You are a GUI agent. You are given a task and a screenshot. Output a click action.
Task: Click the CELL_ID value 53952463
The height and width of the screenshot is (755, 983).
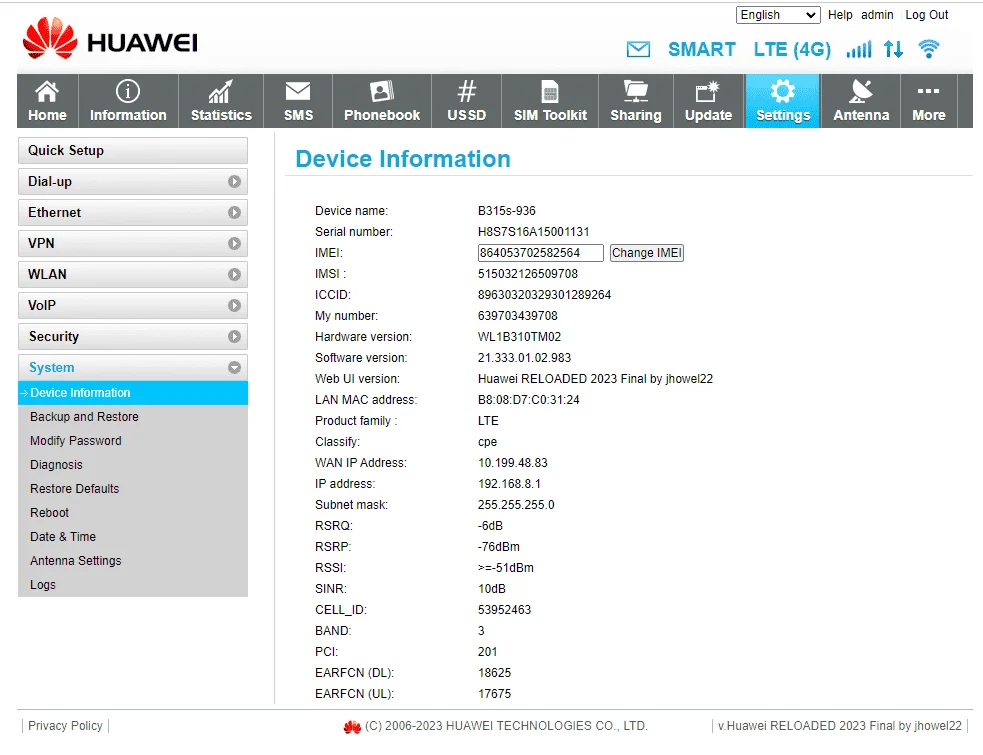point(504,610)
